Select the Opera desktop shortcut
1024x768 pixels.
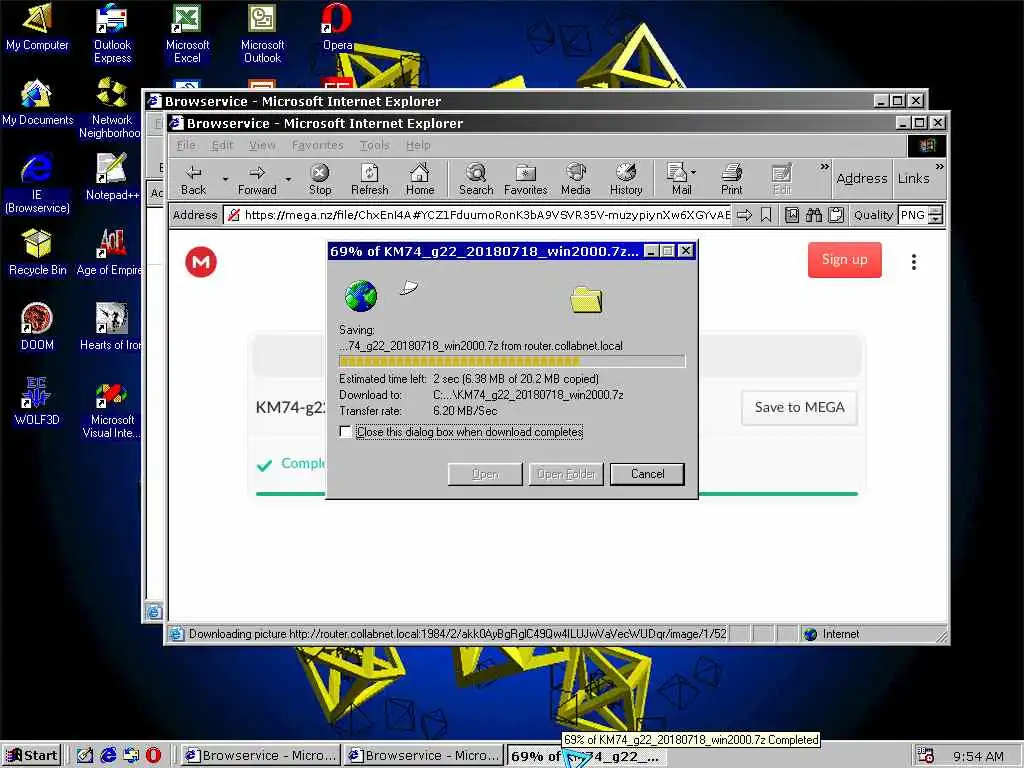[x=337, y=27]
